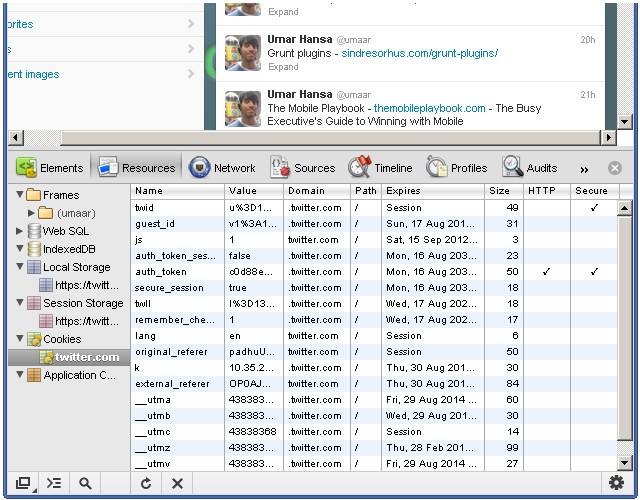Select the IndexedDB database icon
640x500 pixels.
pos(34,249)
